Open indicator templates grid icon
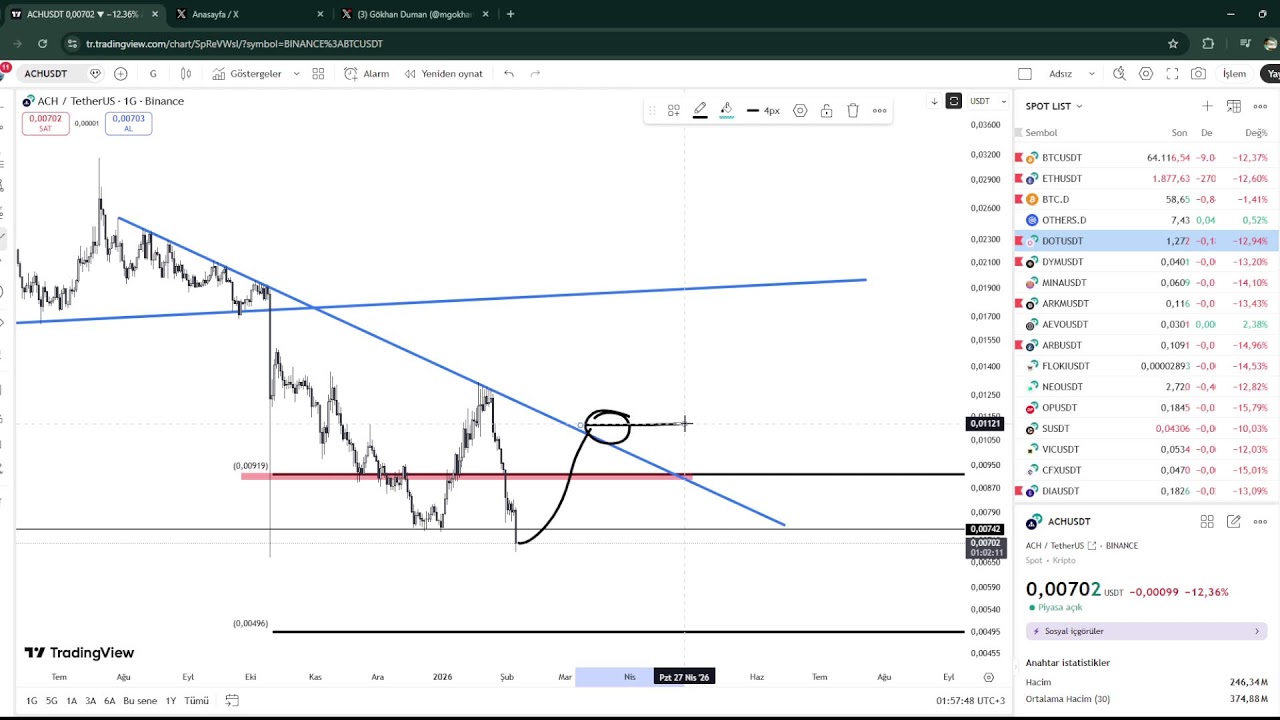The height and width of the screenshot is (720, 1280). (318, 74)
